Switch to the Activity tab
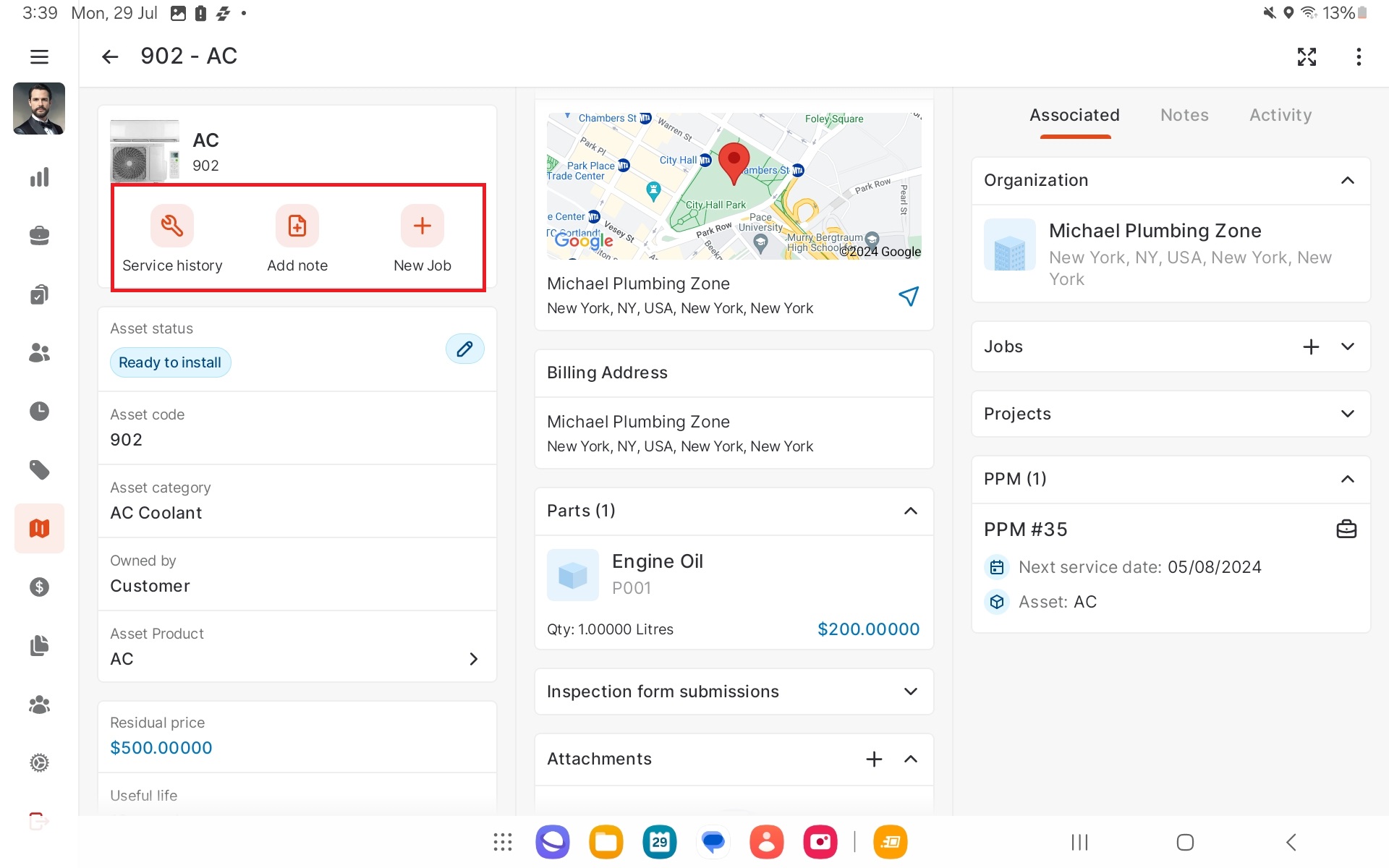The image size is (1389, 868). [1280, 115]
